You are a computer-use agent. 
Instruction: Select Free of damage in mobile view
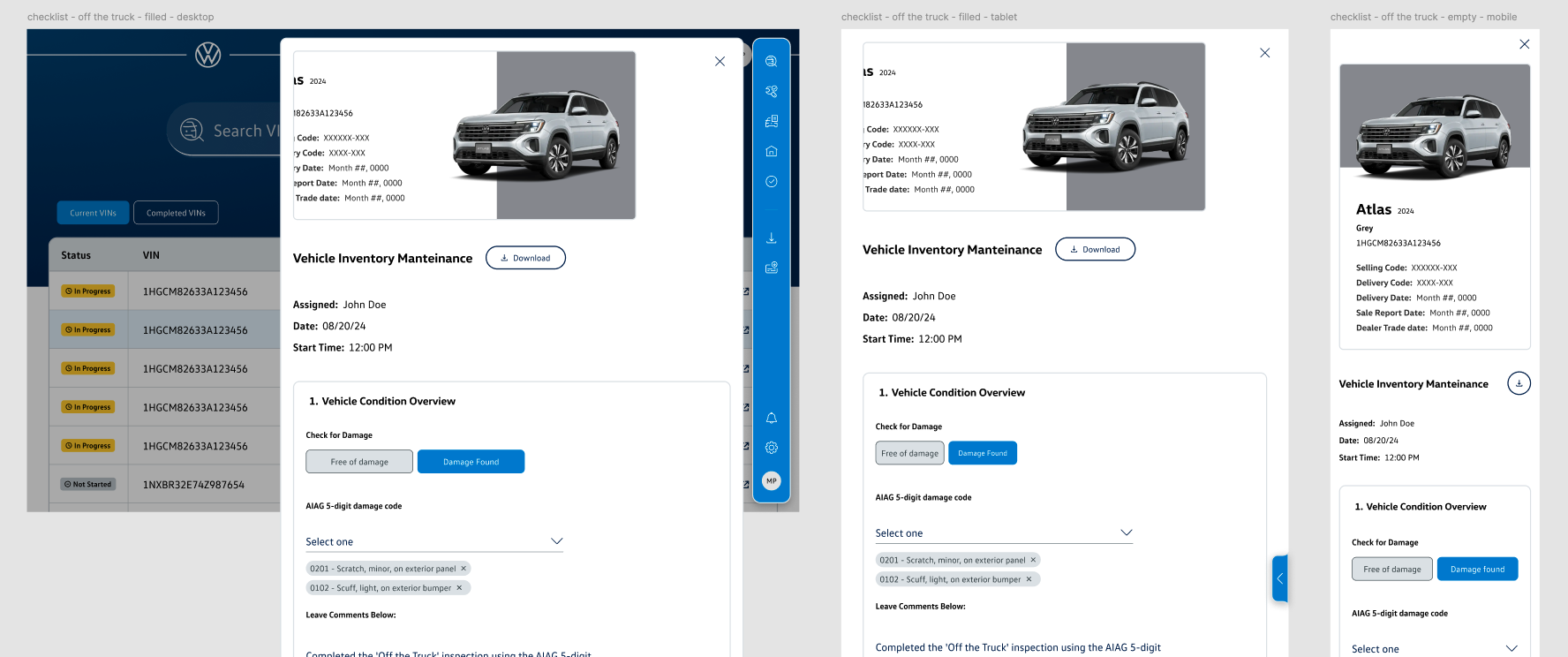point(1392,569)
